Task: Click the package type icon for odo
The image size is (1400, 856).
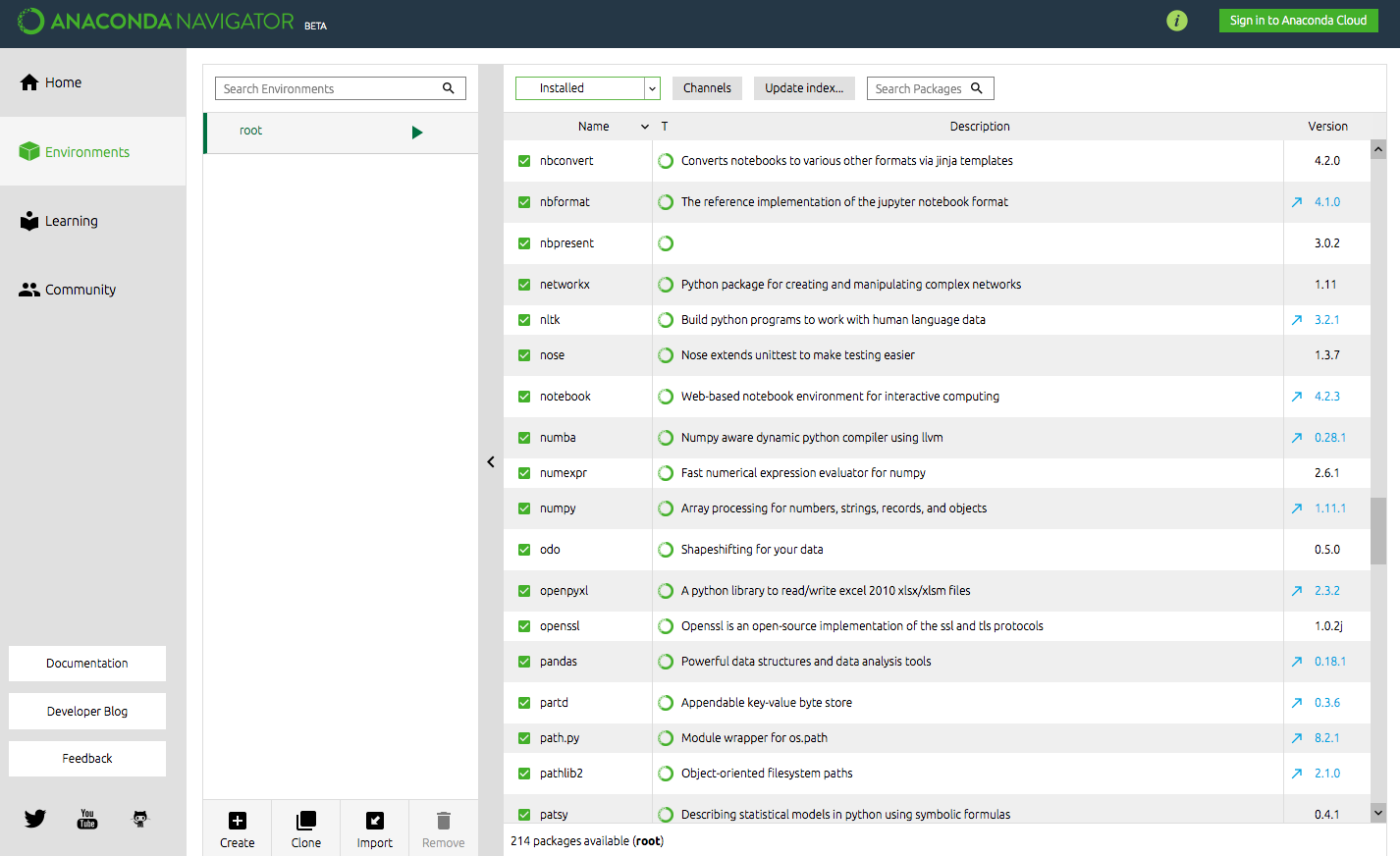Action: click(666, 550)
